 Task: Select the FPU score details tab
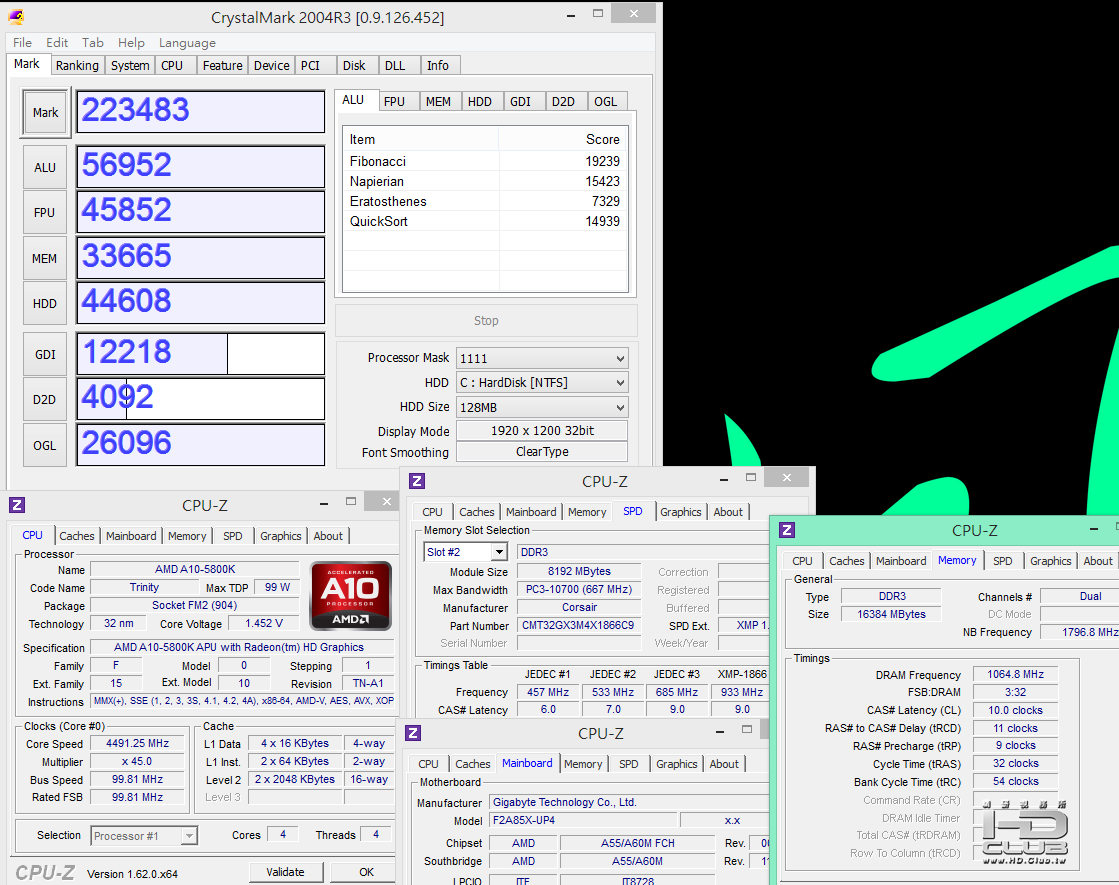point(394,101)
